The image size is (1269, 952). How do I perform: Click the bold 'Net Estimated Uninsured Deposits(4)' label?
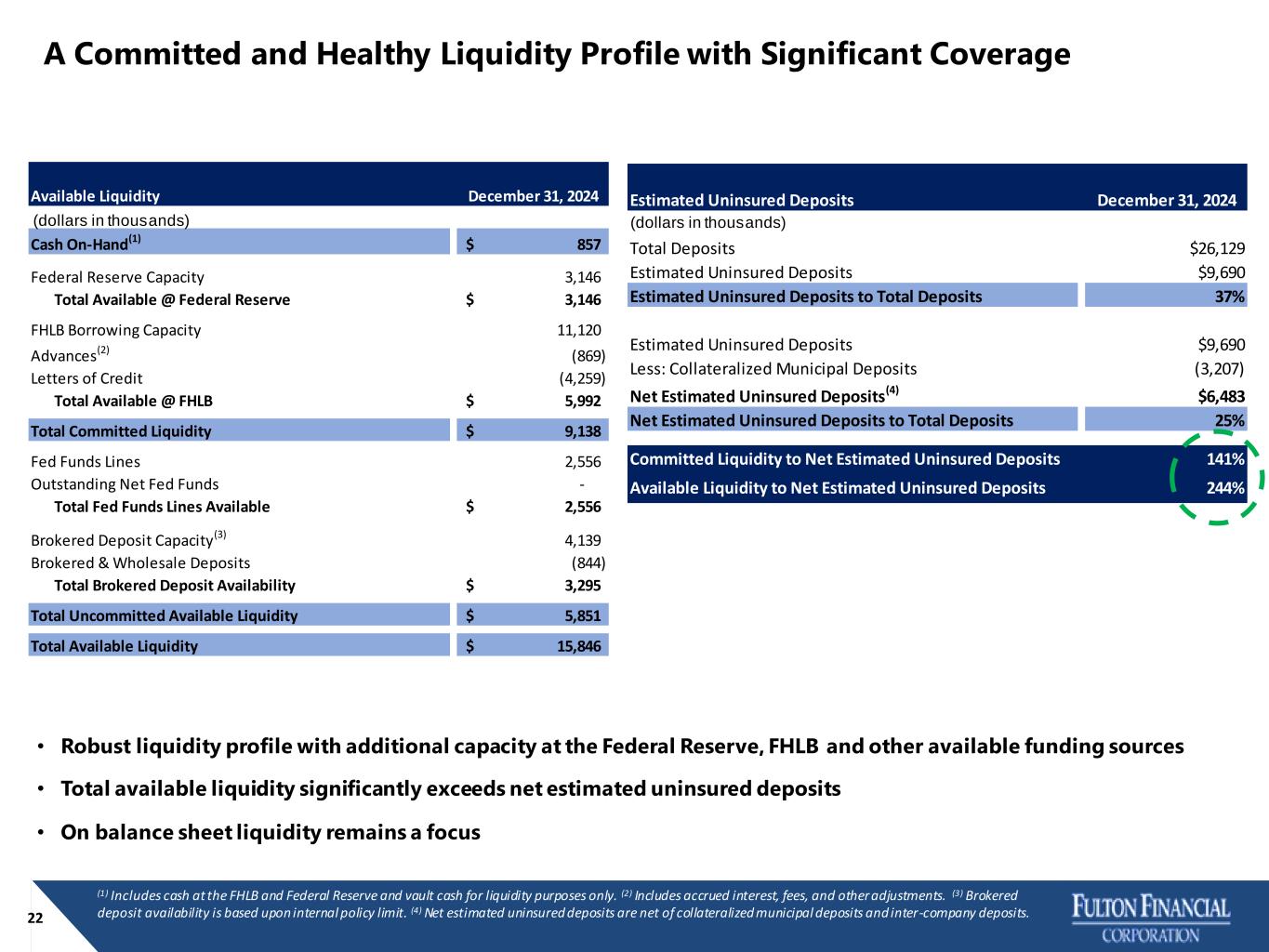[x=764, y=394]
